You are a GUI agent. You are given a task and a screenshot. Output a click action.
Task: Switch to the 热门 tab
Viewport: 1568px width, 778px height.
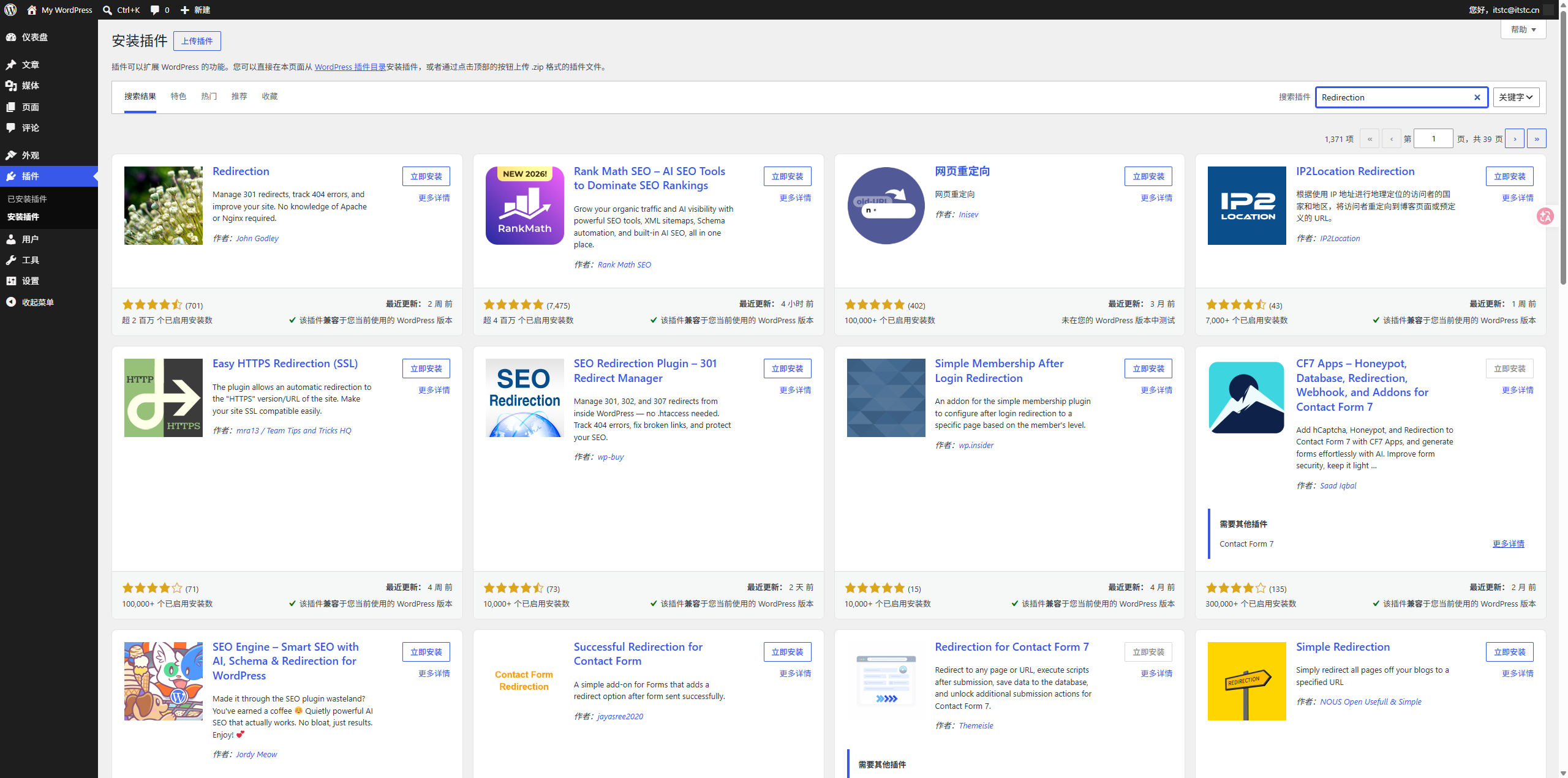209,97
